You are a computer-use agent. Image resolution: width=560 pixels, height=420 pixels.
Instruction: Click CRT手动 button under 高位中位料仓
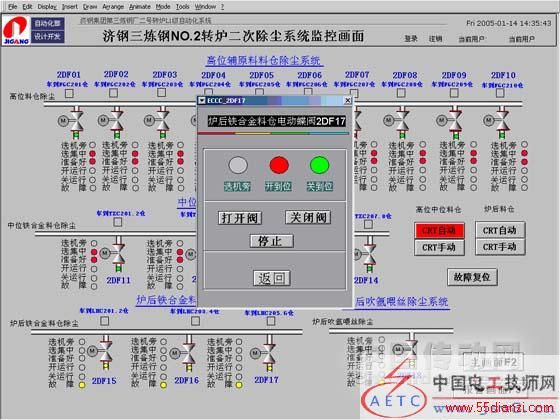(x=439, y=247)
